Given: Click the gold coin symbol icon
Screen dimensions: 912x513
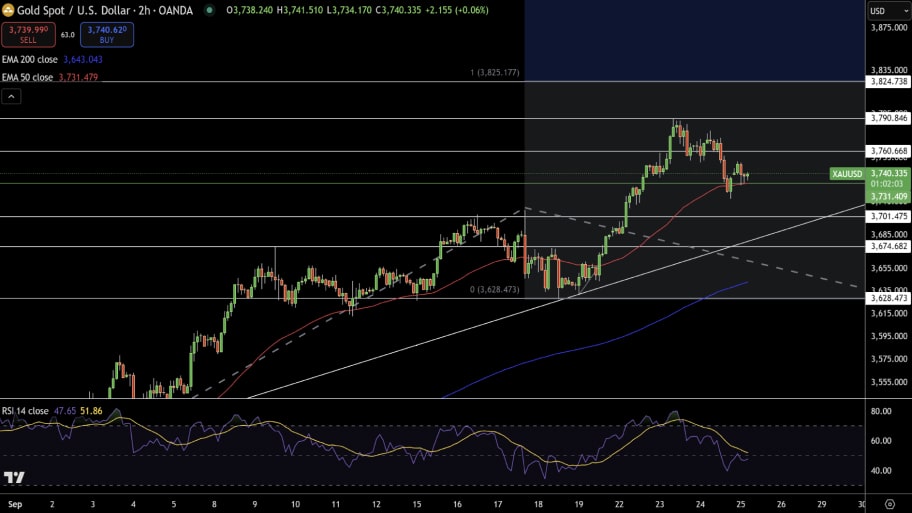Looking at the screenshot, I should [8, 10].
